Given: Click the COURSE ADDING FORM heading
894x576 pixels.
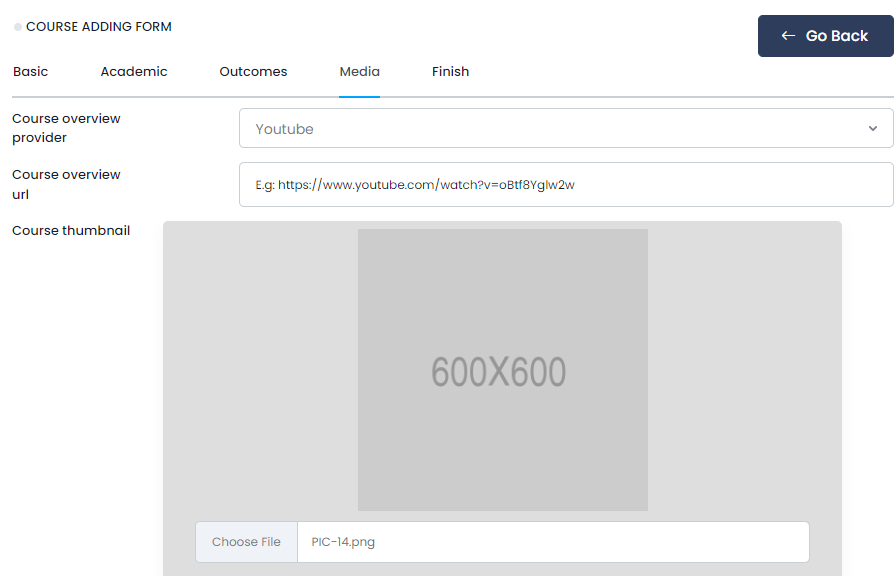Looking at the screenshot, I should (x=98, y=27).
